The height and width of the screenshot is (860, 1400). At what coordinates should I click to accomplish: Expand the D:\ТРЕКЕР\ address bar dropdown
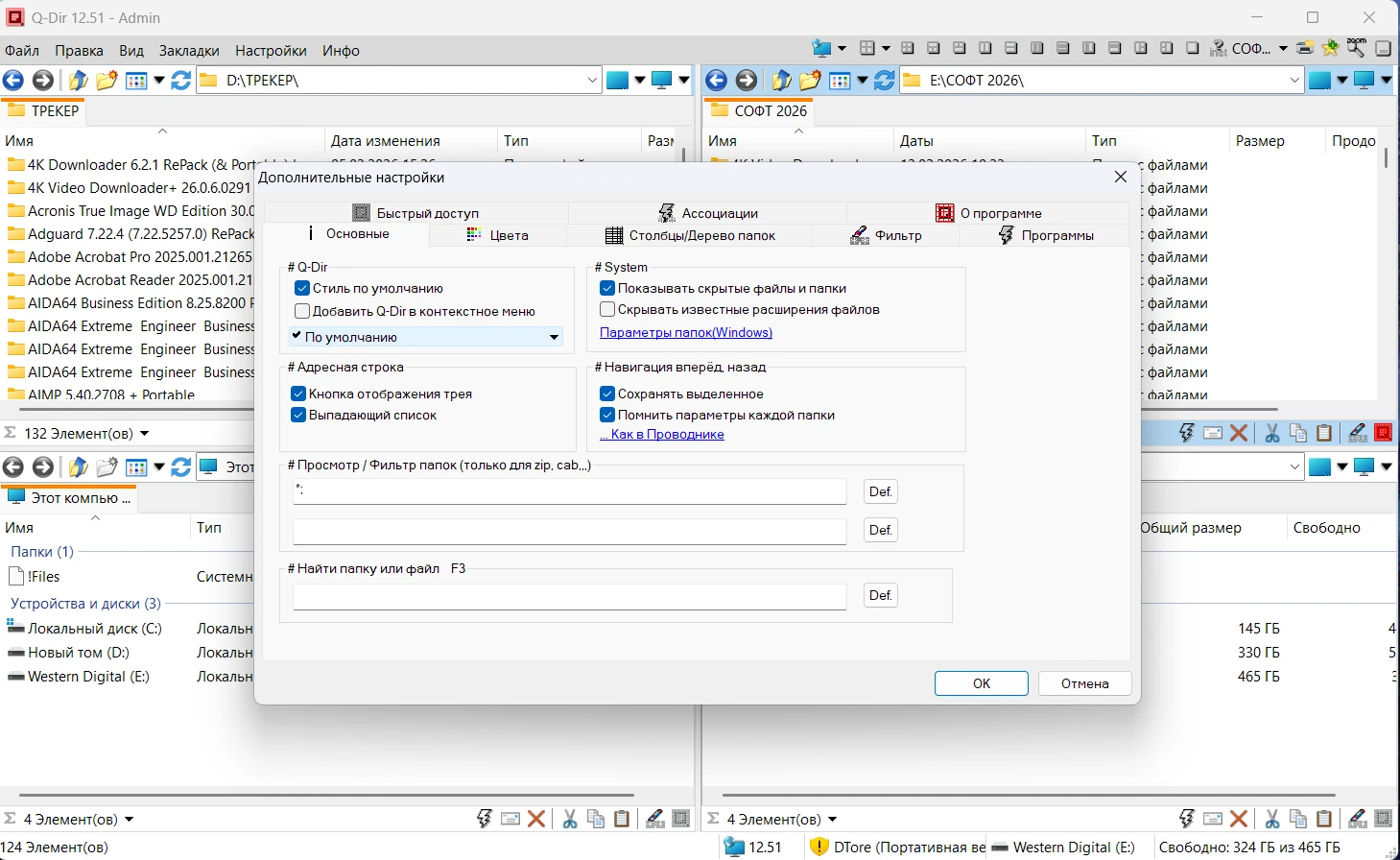click(x=592, y=81)
